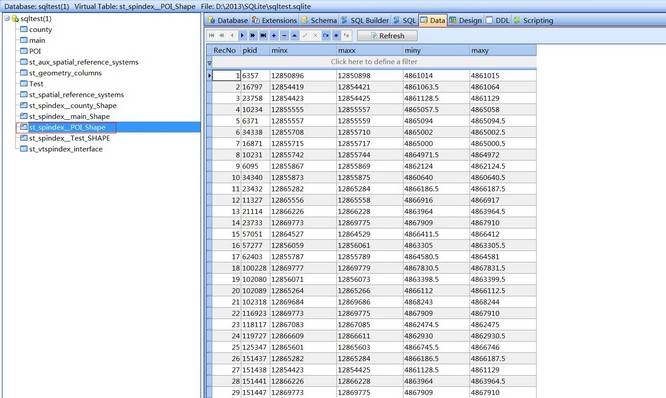Open the Scripting tab
666x398 pixels.
533,20
